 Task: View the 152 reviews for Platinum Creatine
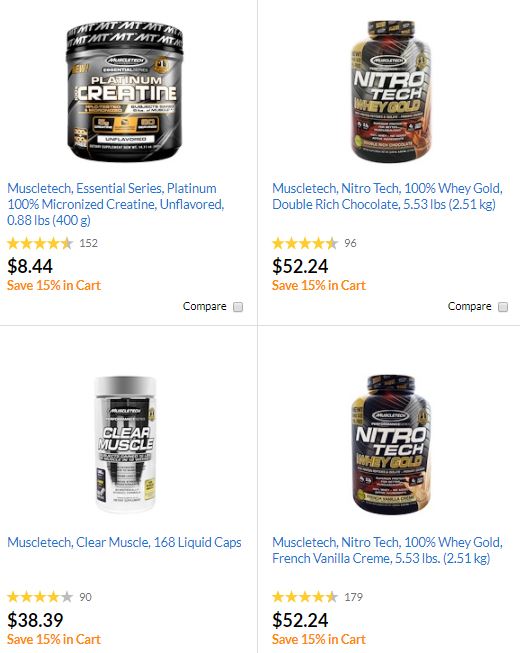click(88, 243)
